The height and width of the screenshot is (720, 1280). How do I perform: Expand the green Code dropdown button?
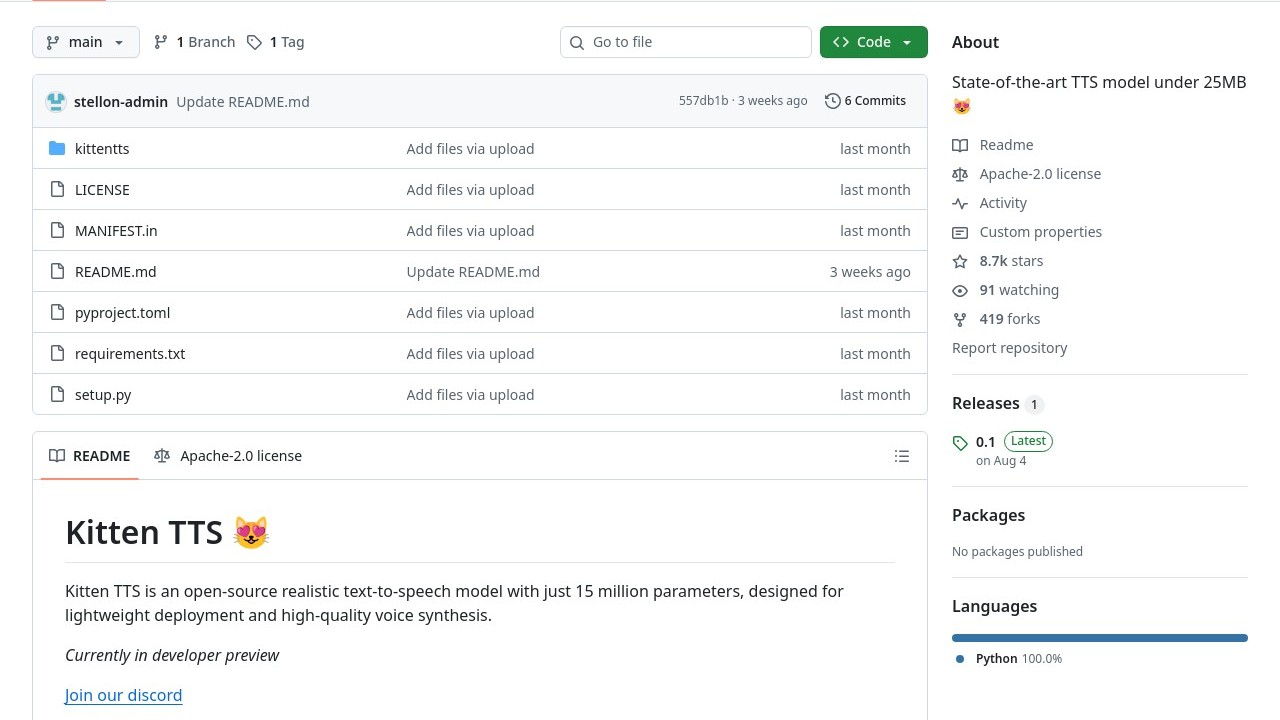(873, 42)
